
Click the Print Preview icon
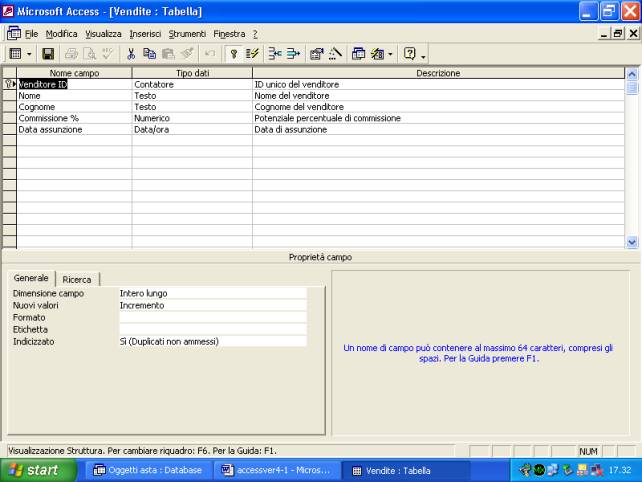pos(89,54)
